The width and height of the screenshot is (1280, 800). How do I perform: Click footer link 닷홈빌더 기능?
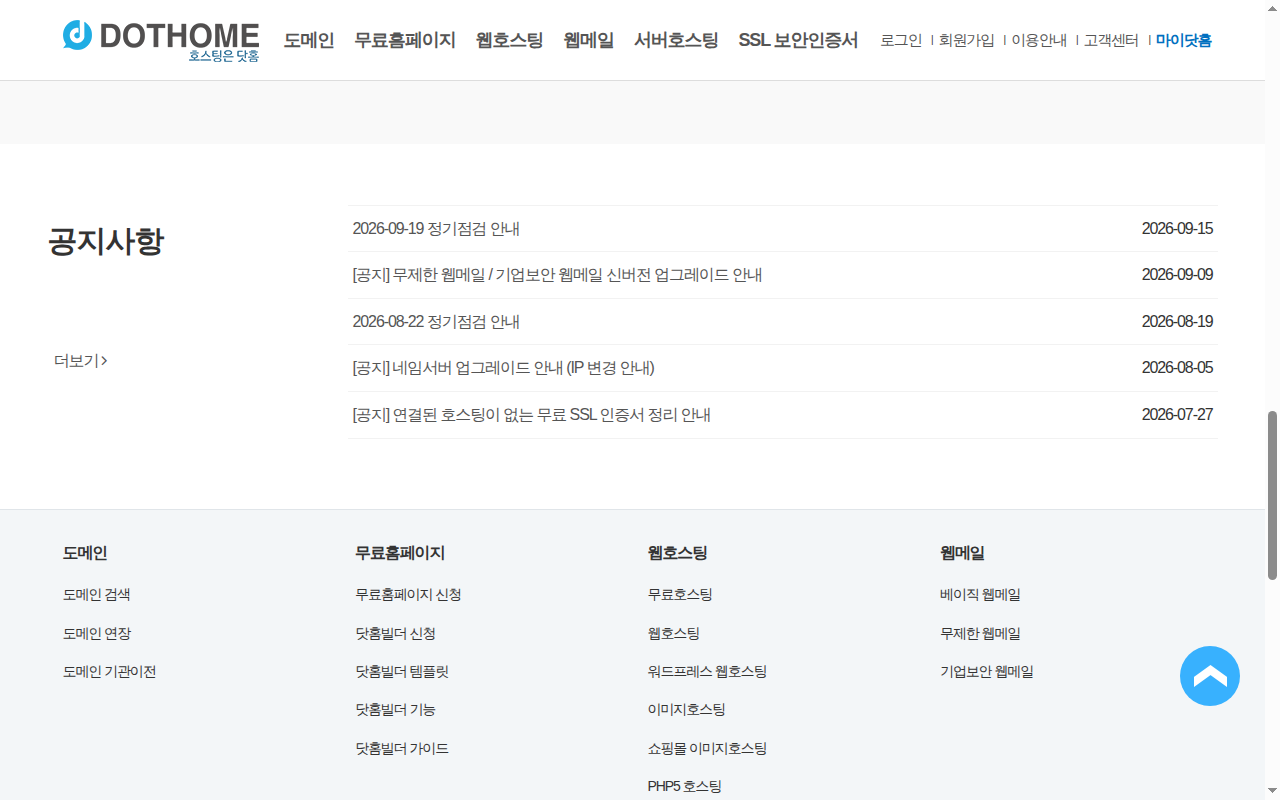point(395,710)
